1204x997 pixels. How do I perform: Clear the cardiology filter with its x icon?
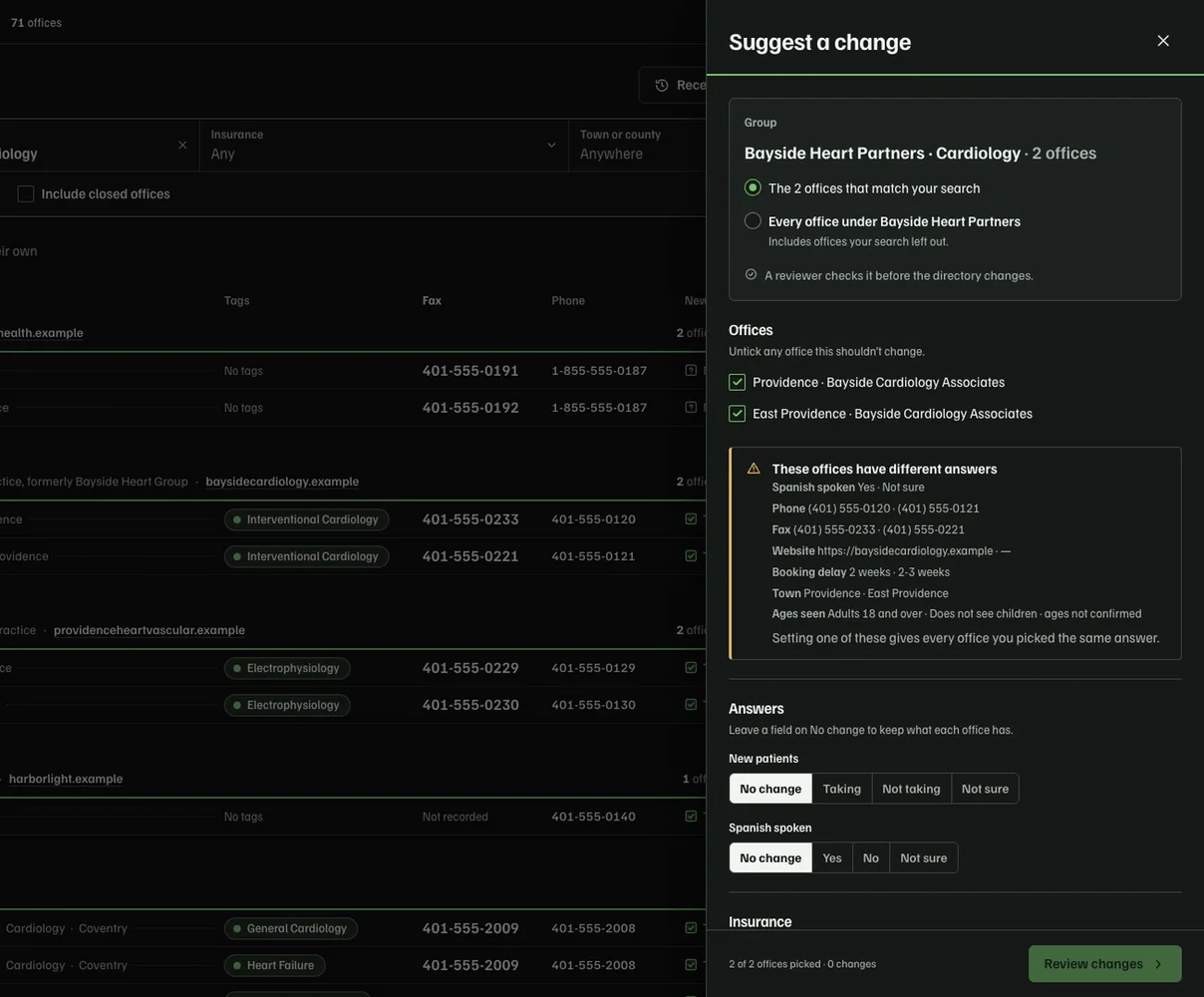[182, 146]
